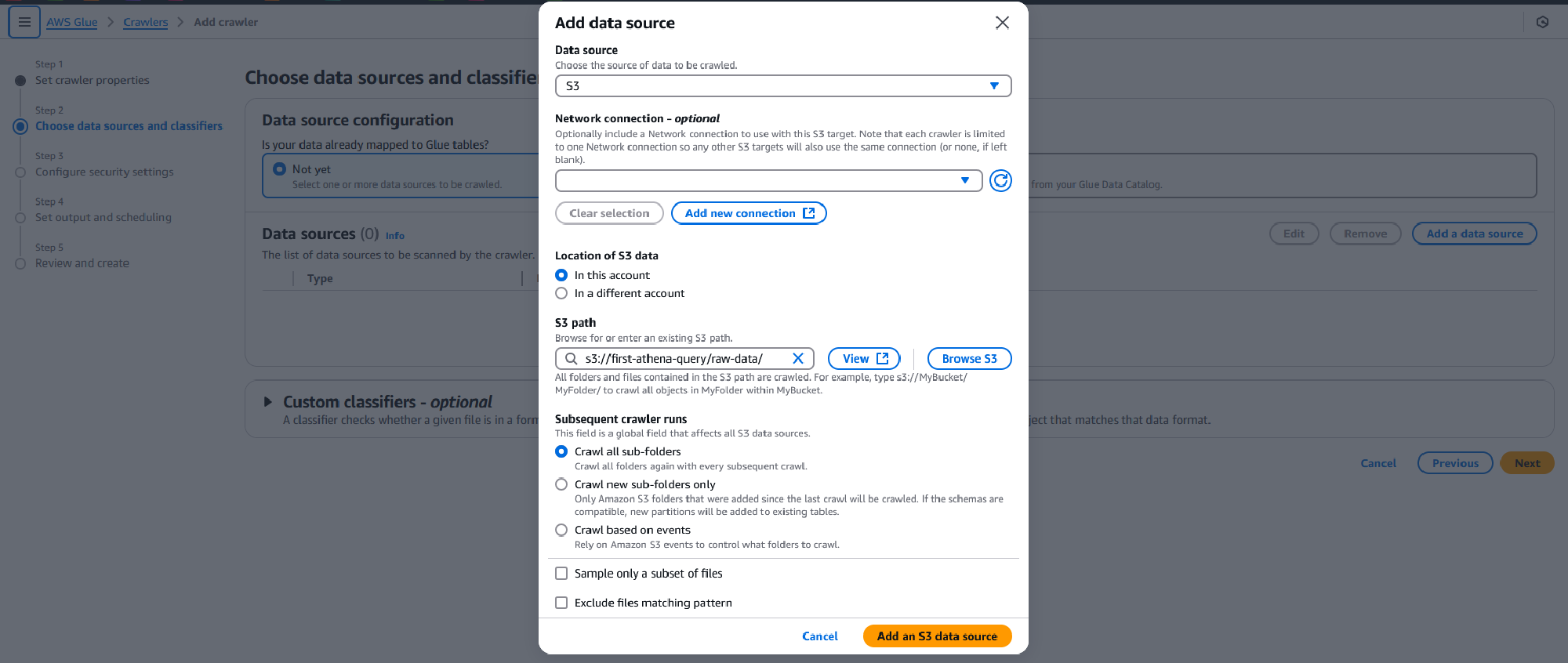
Task: Click Add an S3 data source
Action: click(937, 636)
